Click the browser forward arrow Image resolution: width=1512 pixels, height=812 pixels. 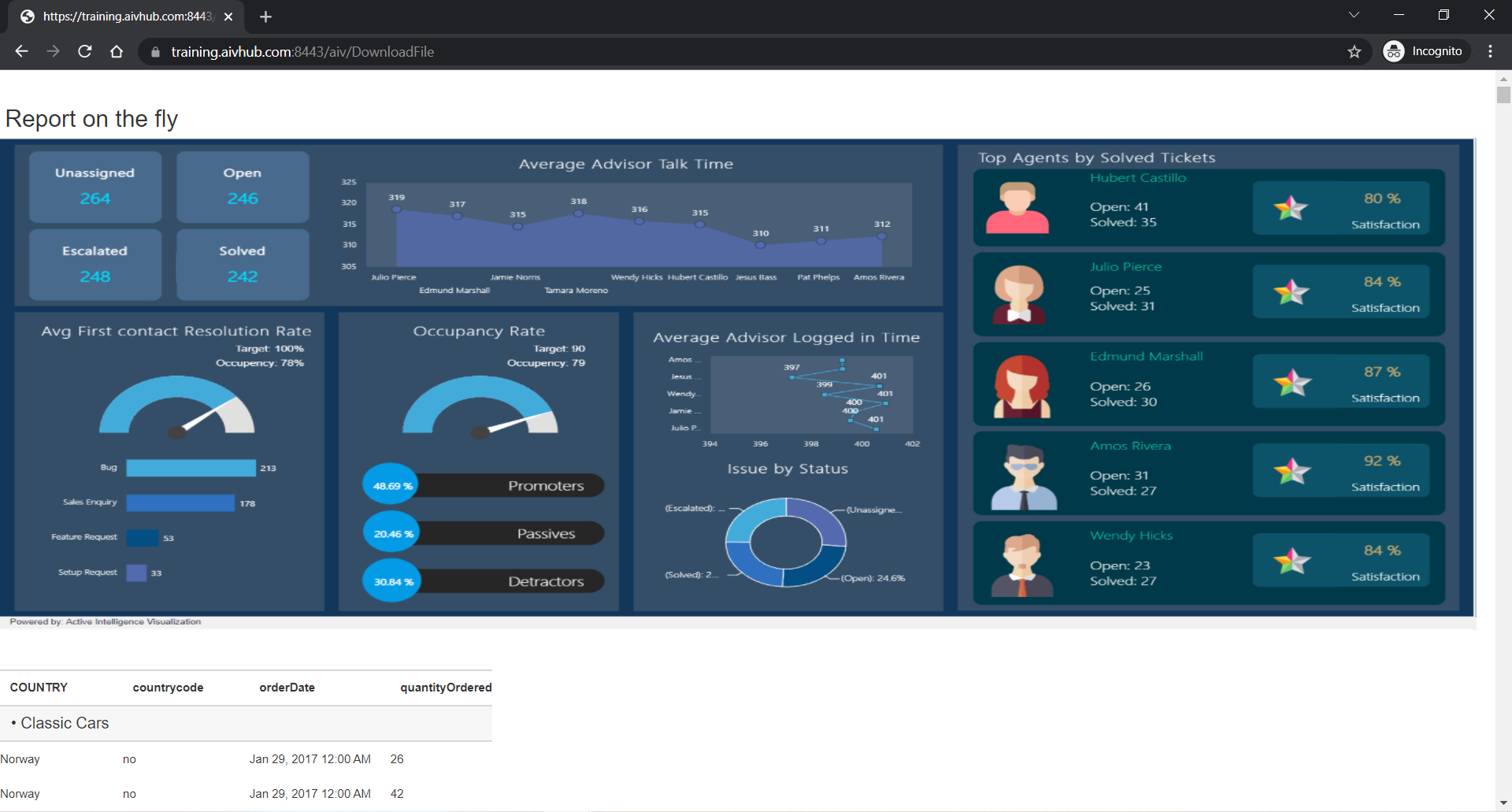[53, 51]
